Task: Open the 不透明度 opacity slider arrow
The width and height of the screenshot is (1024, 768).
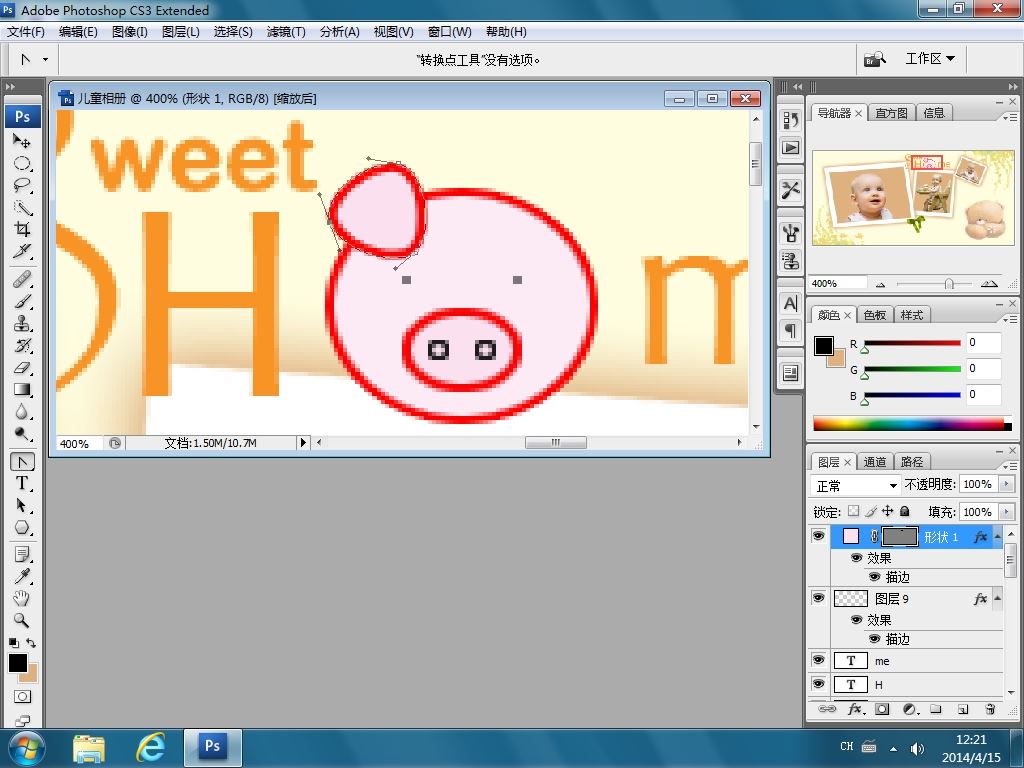Action: pyautogui.click(x=1006, y=484)
